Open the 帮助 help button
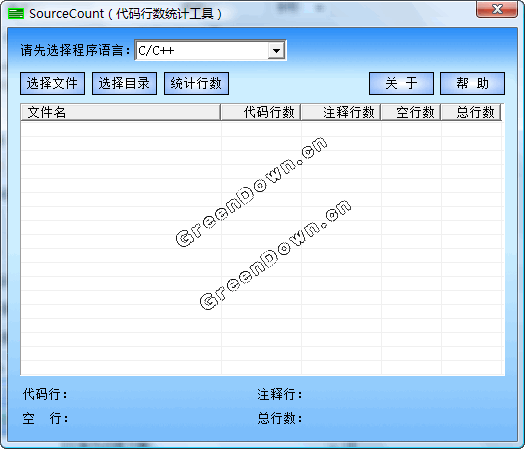Image resolution: width=525 pixels, height=449 pixels. click(x=472, y=83)
